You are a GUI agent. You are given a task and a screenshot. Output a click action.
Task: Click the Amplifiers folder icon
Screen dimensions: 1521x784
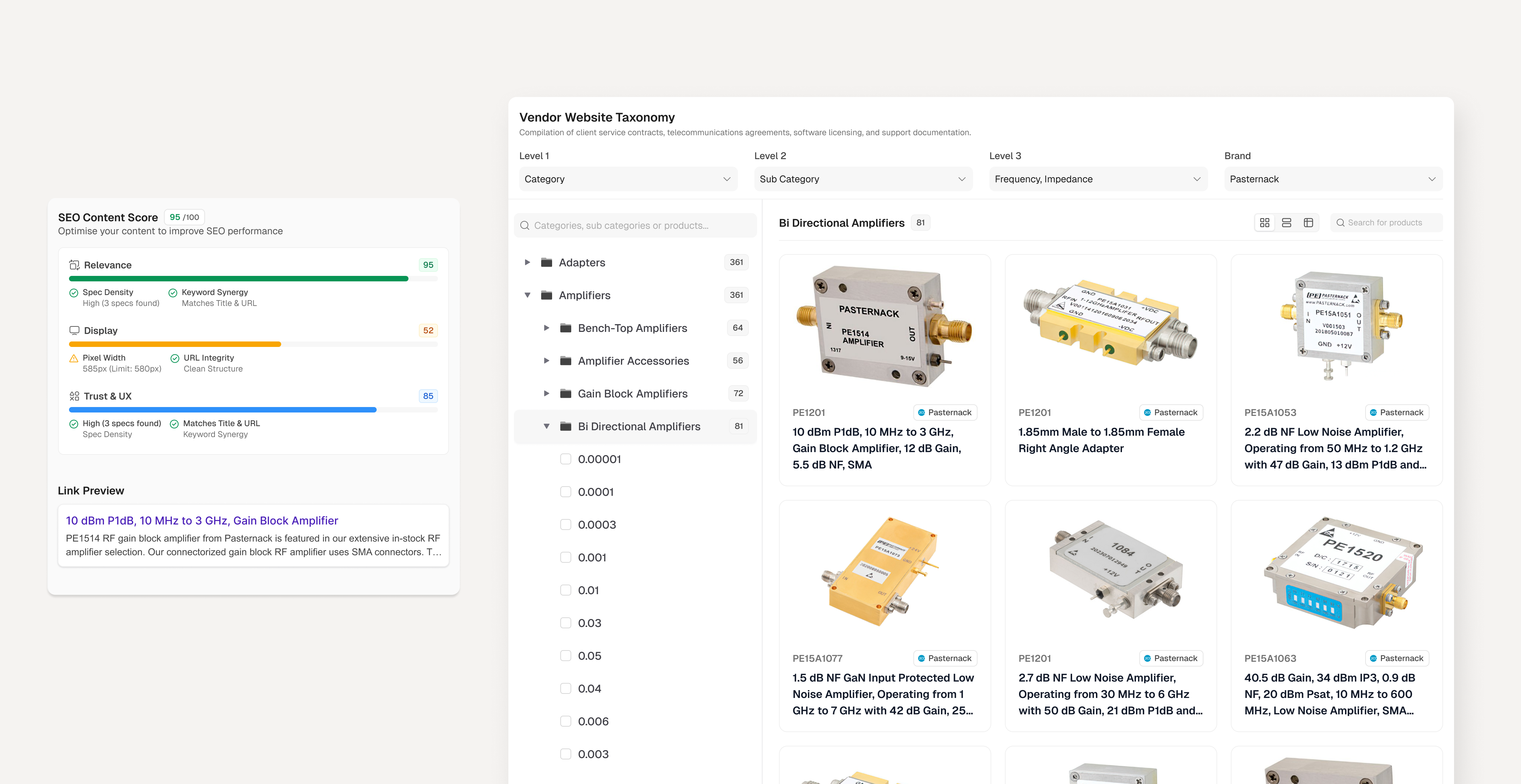point(547,295)
